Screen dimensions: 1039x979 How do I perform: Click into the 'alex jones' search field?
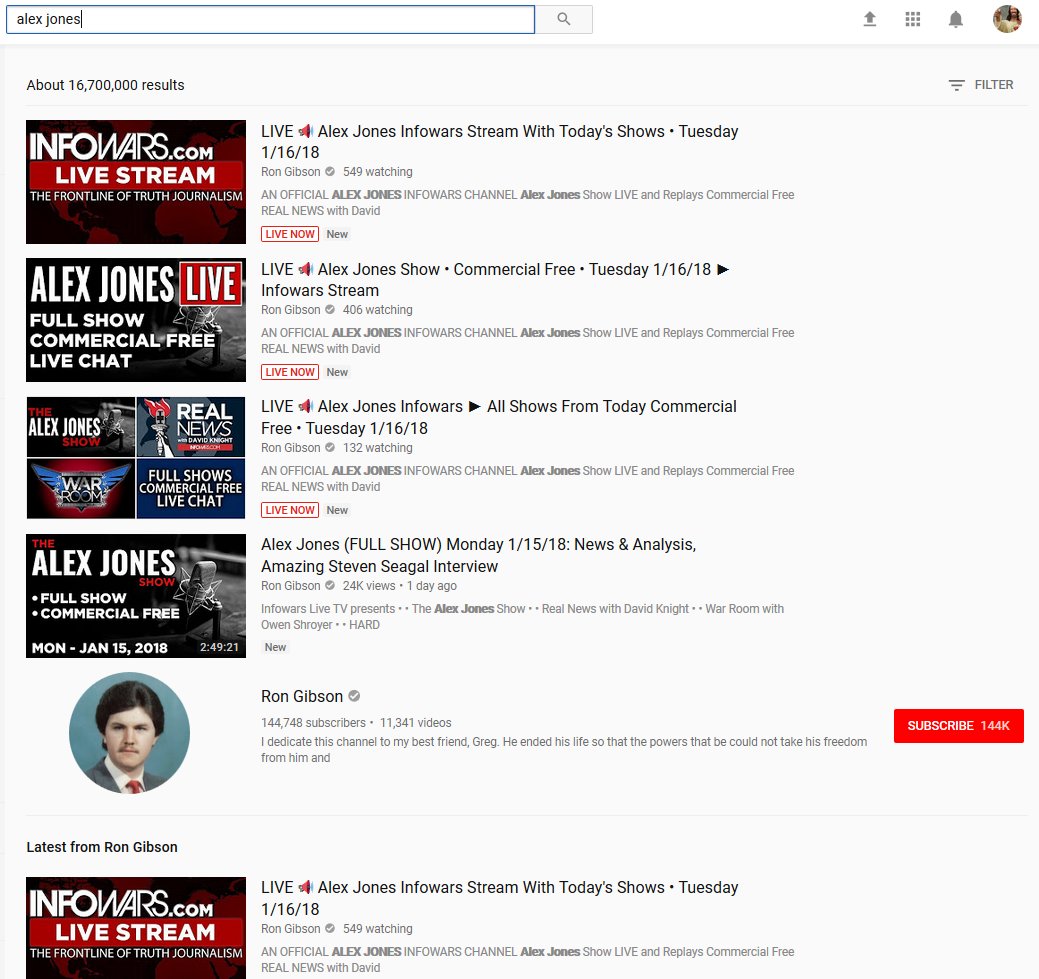click(x=270, y=19)
